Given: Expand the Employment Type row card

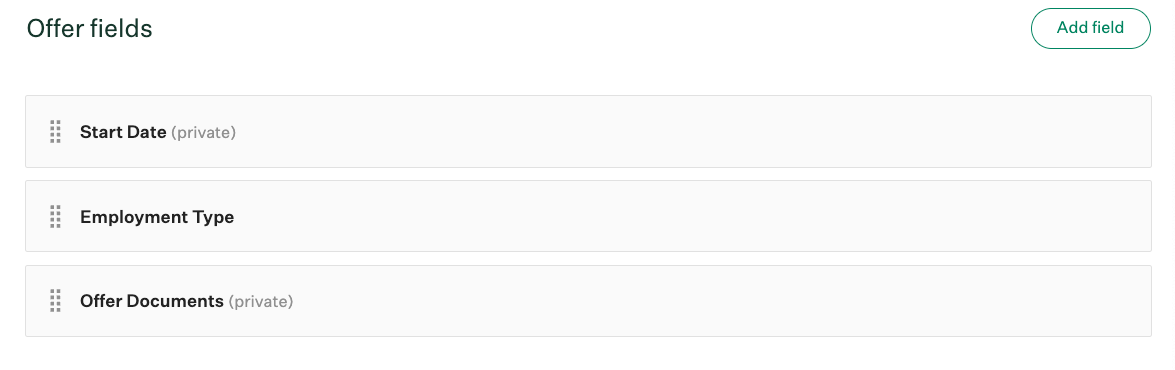Looking at the screenshot, I should point(588,216).
